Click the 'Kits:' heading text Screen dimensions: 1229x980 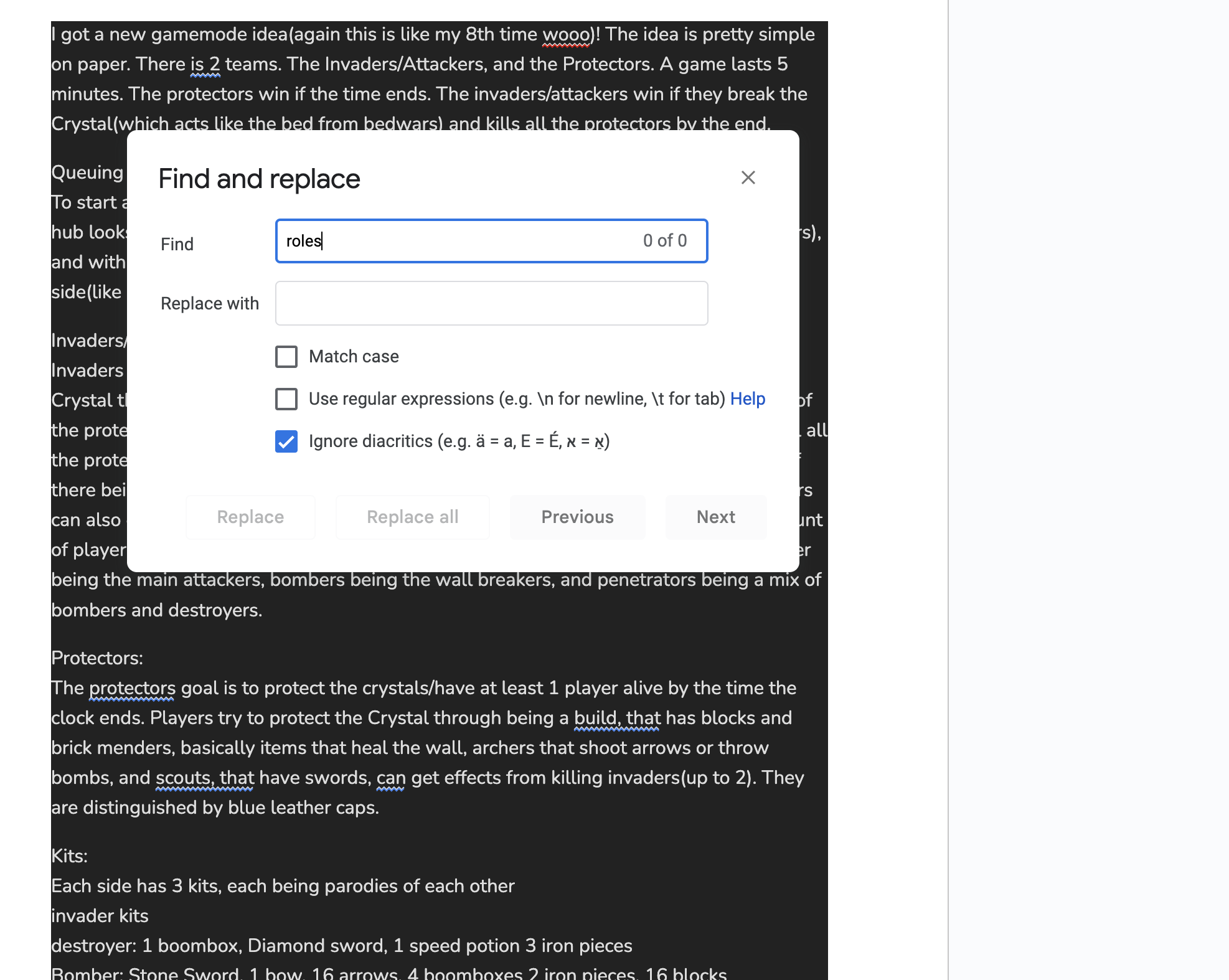click(69, 856)
